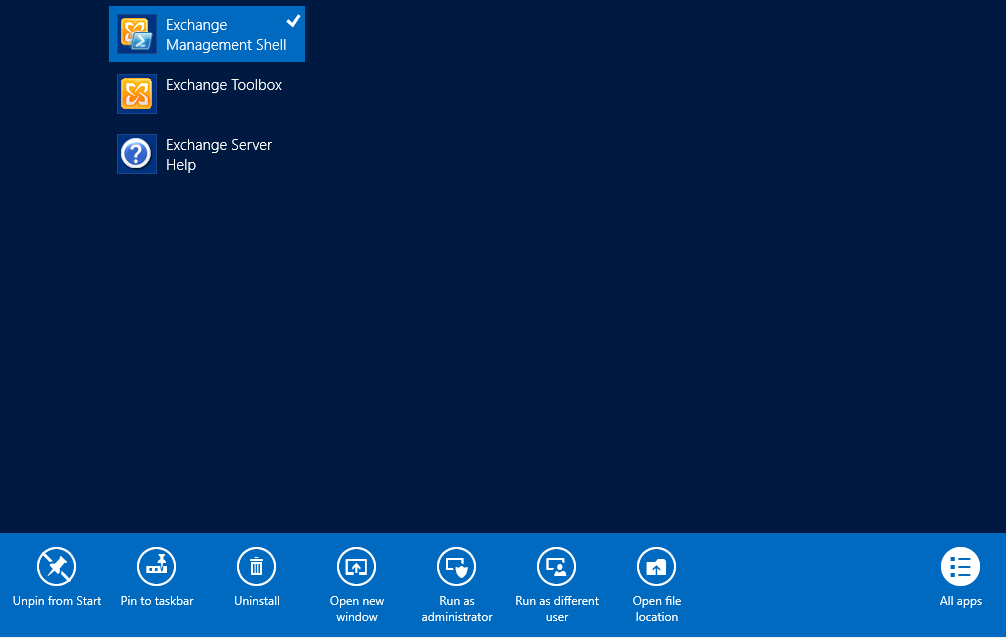Screen dimensions: 1006x638
Task: Click the Open new window label
Action: pos(357,608)
